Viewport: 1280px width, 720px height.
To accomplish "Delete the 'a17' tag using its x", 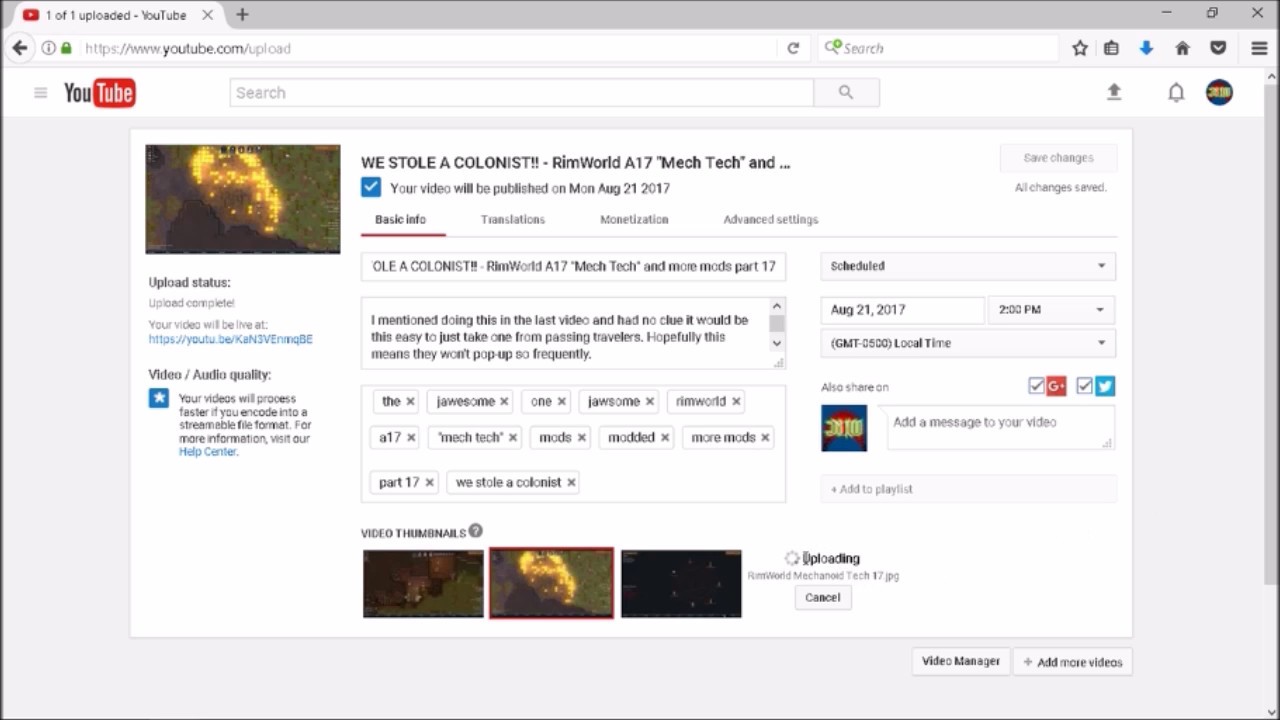I will click(x=411, y=438).
